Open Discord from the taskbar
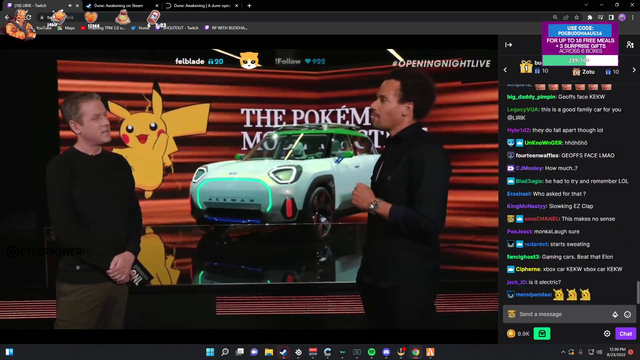This screenshot has width=640, height=360. coord(386,352)
